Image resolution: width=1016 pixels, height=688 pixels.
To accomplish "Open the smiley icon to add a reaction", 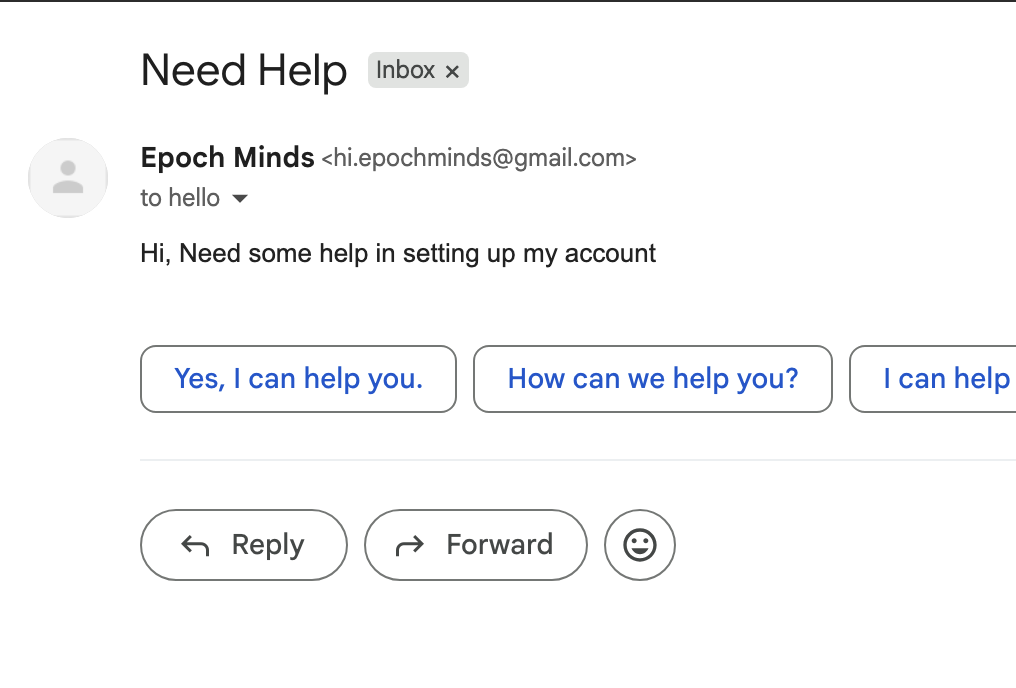I will (x=640, y=545).
